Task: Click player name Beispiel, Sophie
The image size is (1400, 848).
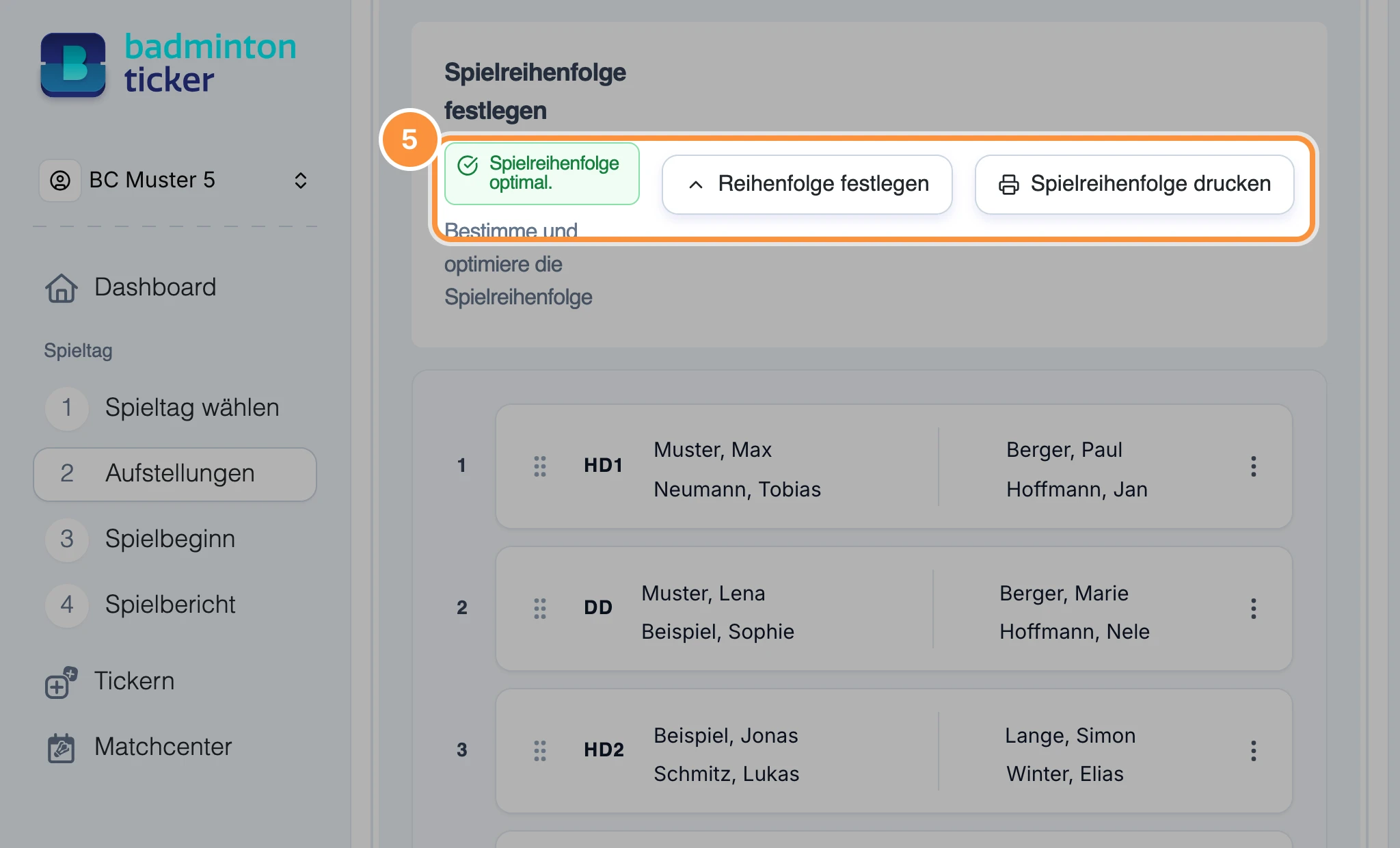Action: 718,632
